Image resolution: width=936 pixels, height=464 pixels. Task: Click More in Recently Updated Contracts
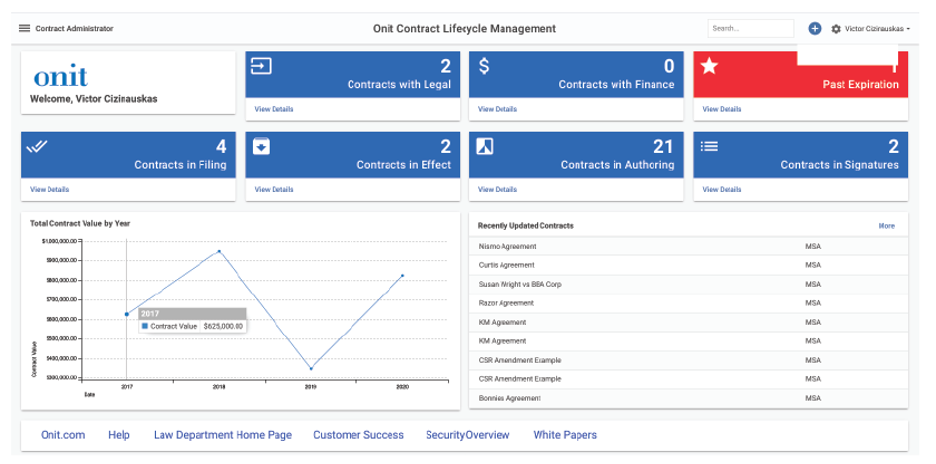coord(886,226)
